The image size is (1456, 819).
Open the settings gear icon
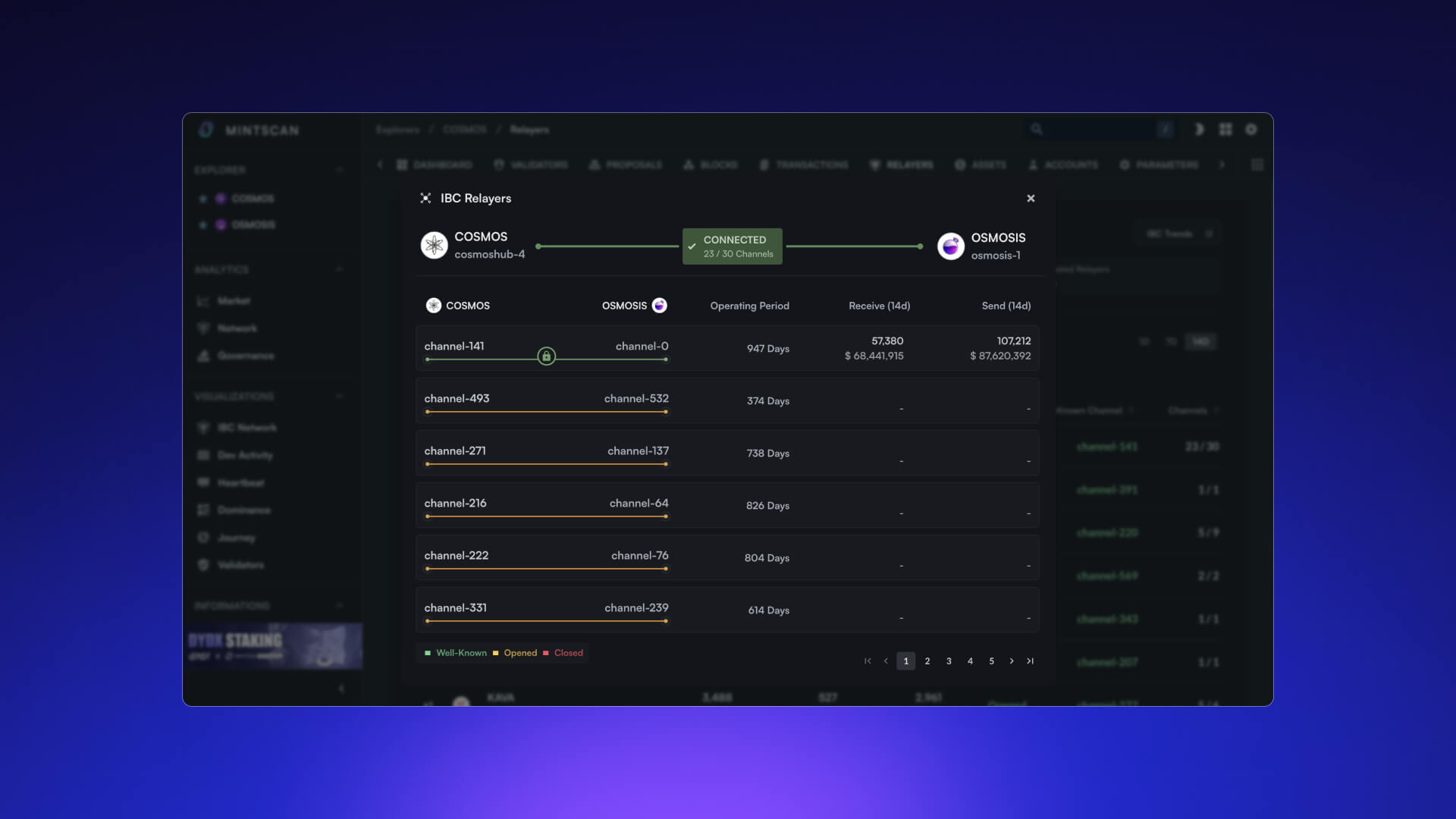tap(1251, 130)
